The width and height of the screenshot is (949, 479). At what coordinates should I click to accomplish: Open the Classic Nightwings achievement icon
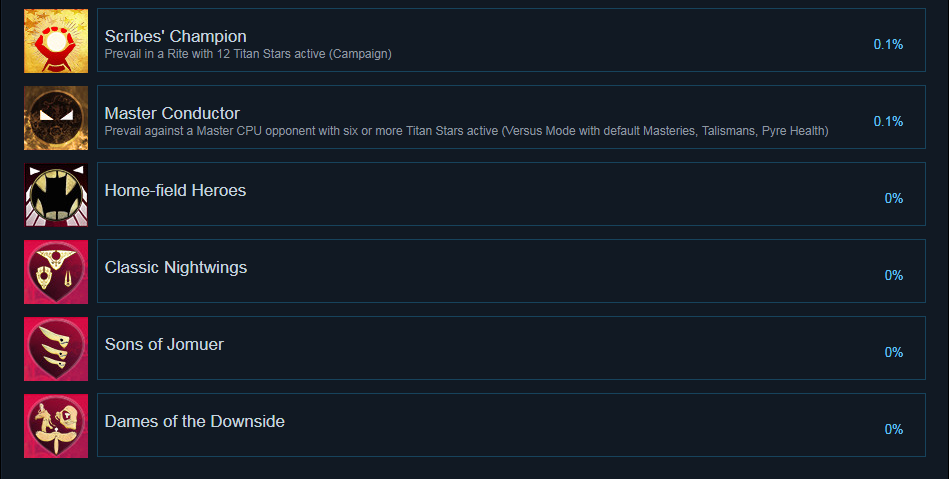(56, 272)
